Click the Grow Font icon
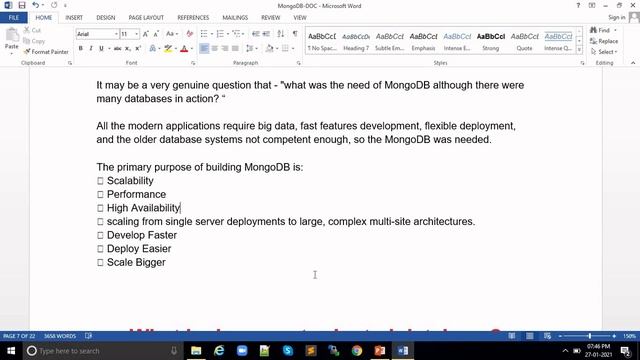The image size is (640, 360). pyautogui.click(x=146, y=34)
